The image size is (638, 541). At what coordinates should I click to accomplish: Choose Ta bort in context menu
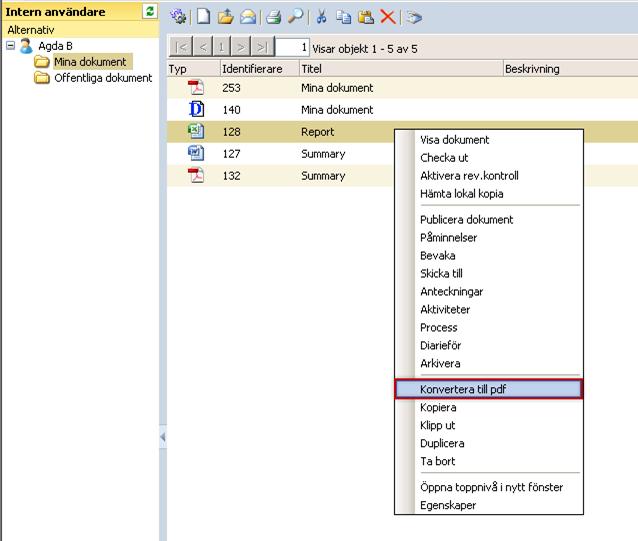click(489, 461)
